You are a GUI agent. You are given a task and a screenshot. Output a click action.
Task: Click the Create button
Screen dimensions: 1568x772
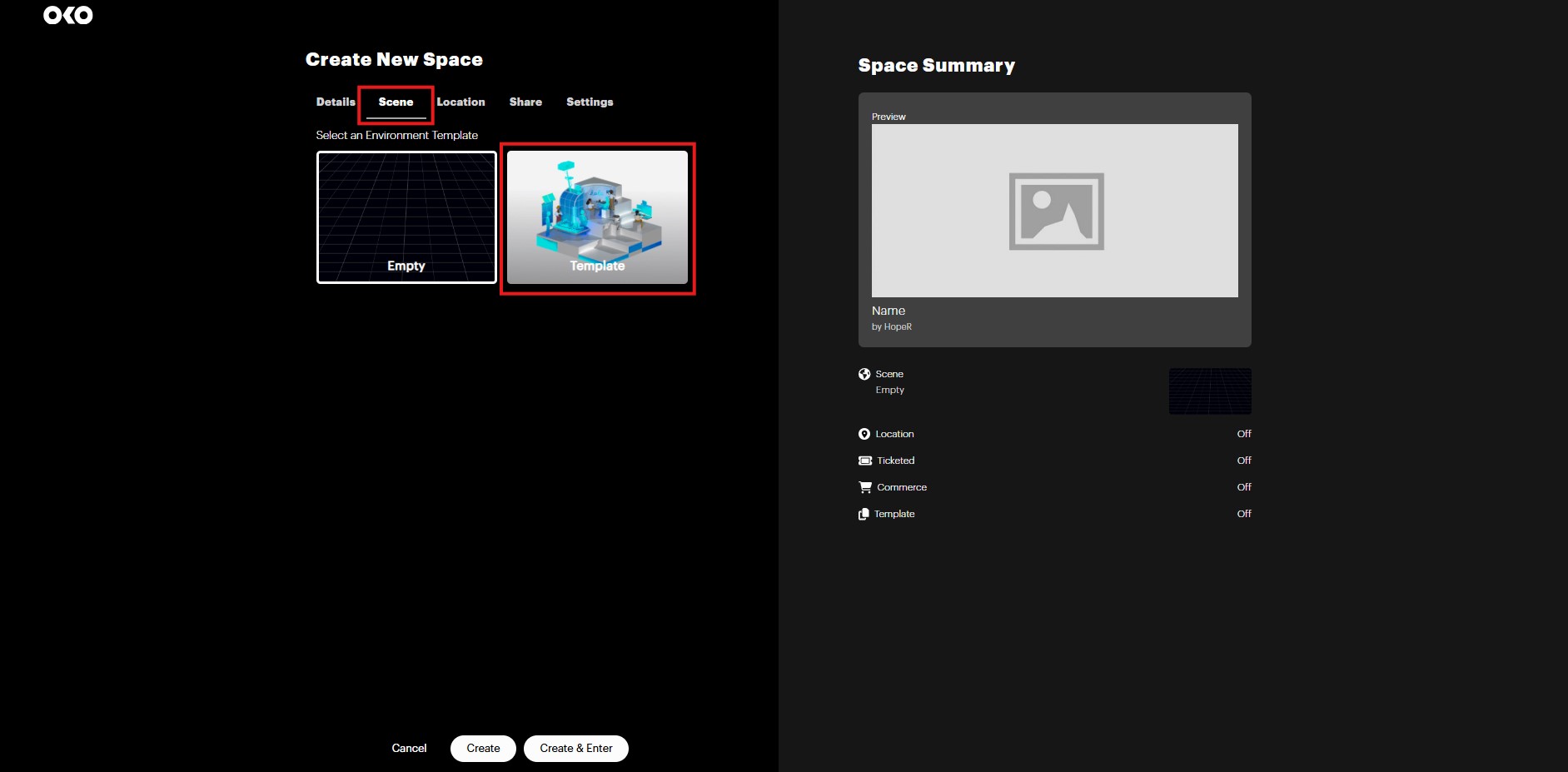[x=483, y=748]
